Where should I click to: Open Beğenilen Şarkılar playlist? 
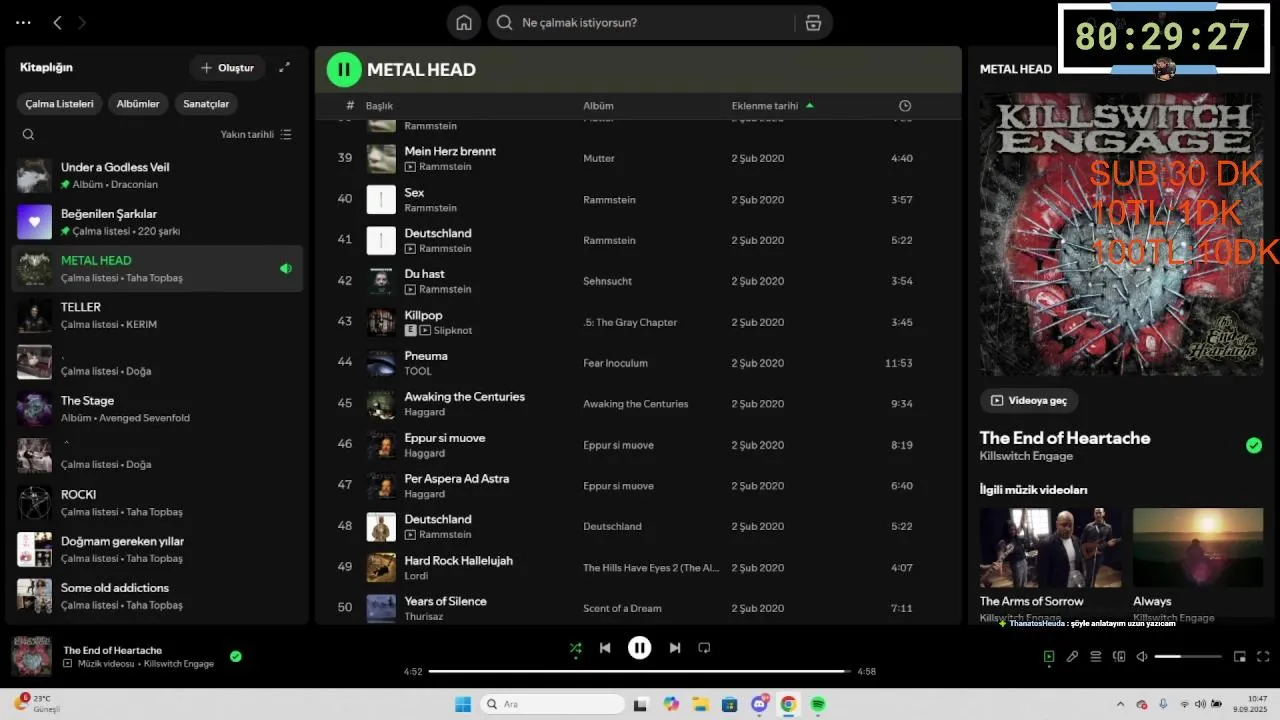[157, 222]
